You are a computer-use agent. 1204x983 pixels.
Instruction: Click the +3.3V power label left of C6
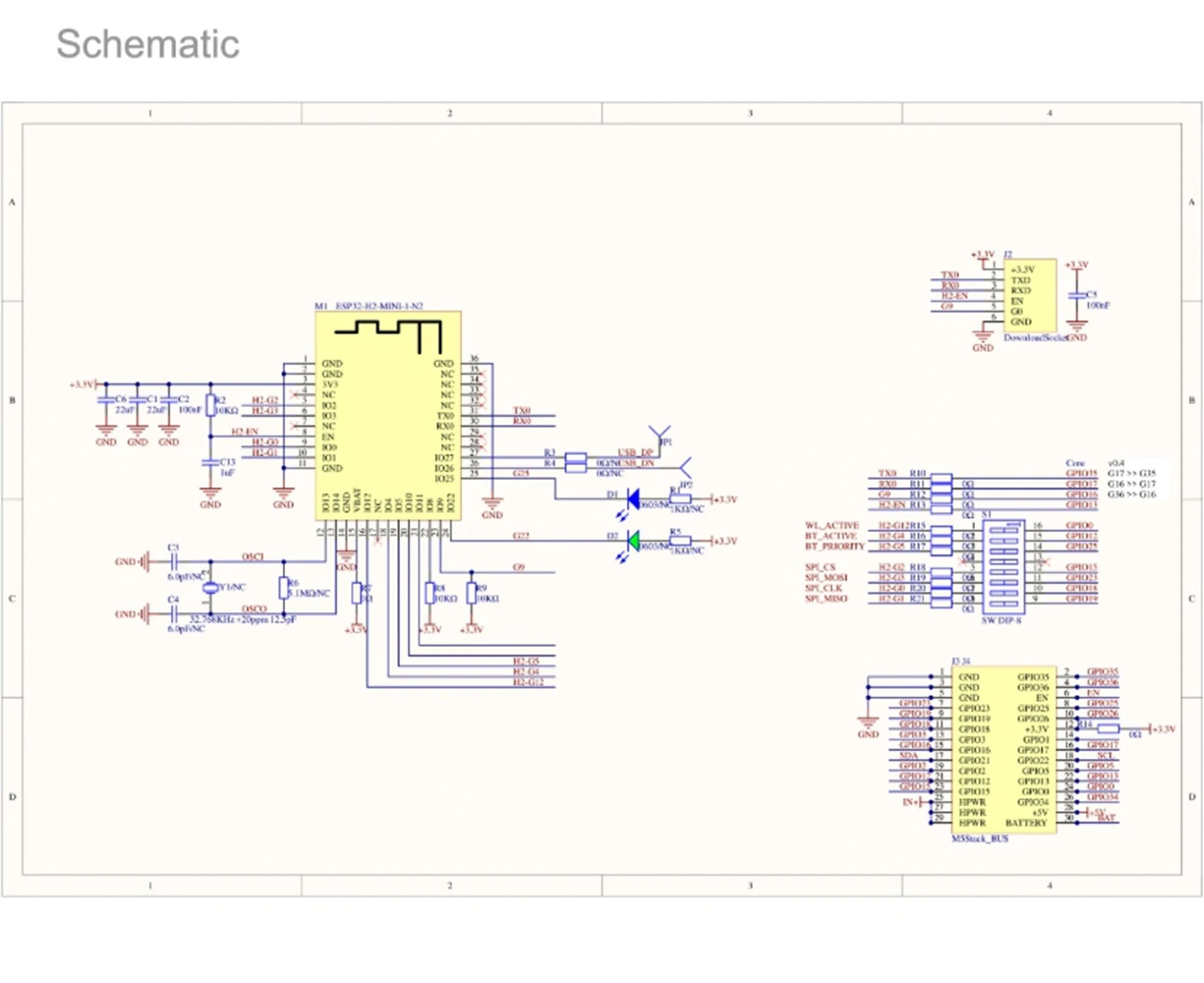pyautogui.click(x=82, y=384)
